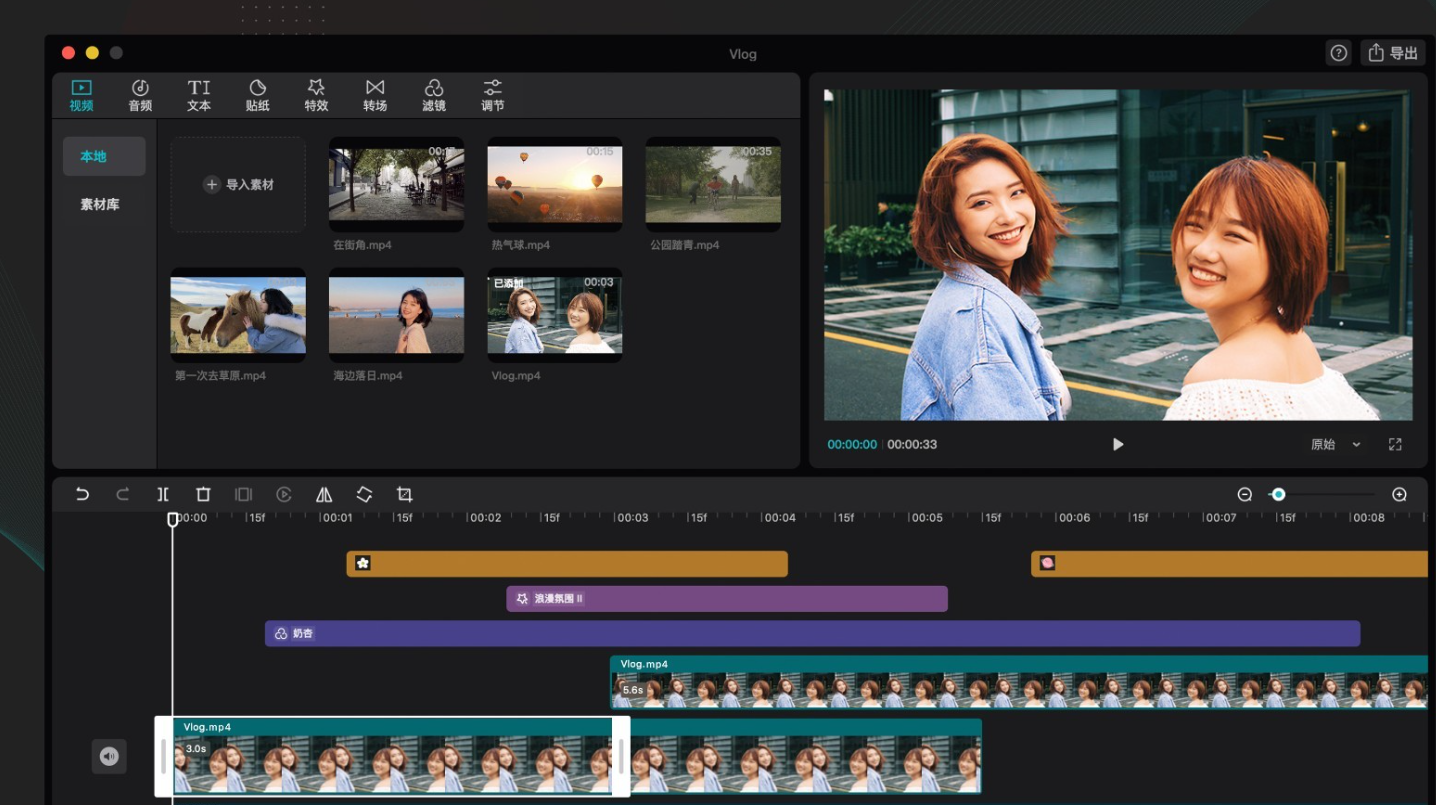1436x805 pixels.
Task: Select the crop tool icon
Action: (x=404, y=494)
